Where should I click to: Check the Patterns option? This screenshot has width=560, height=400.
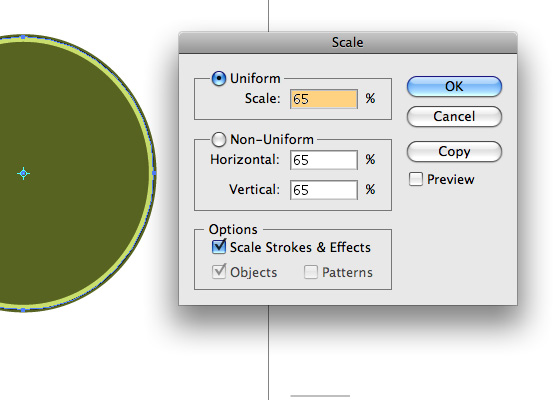click(x=311, y=272)
